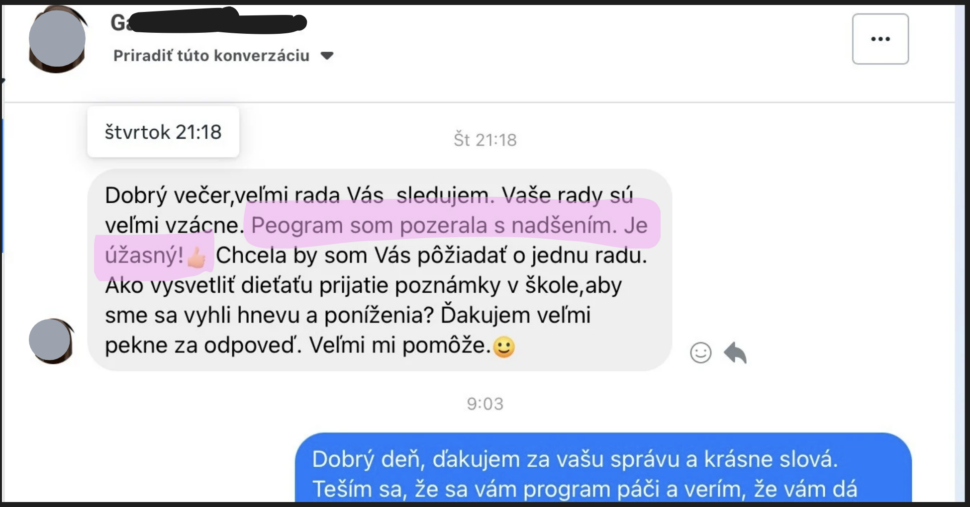Click the smiling face emoji ending the message
This screenshot has height=507, width=970.
click(x=504, y=346)
